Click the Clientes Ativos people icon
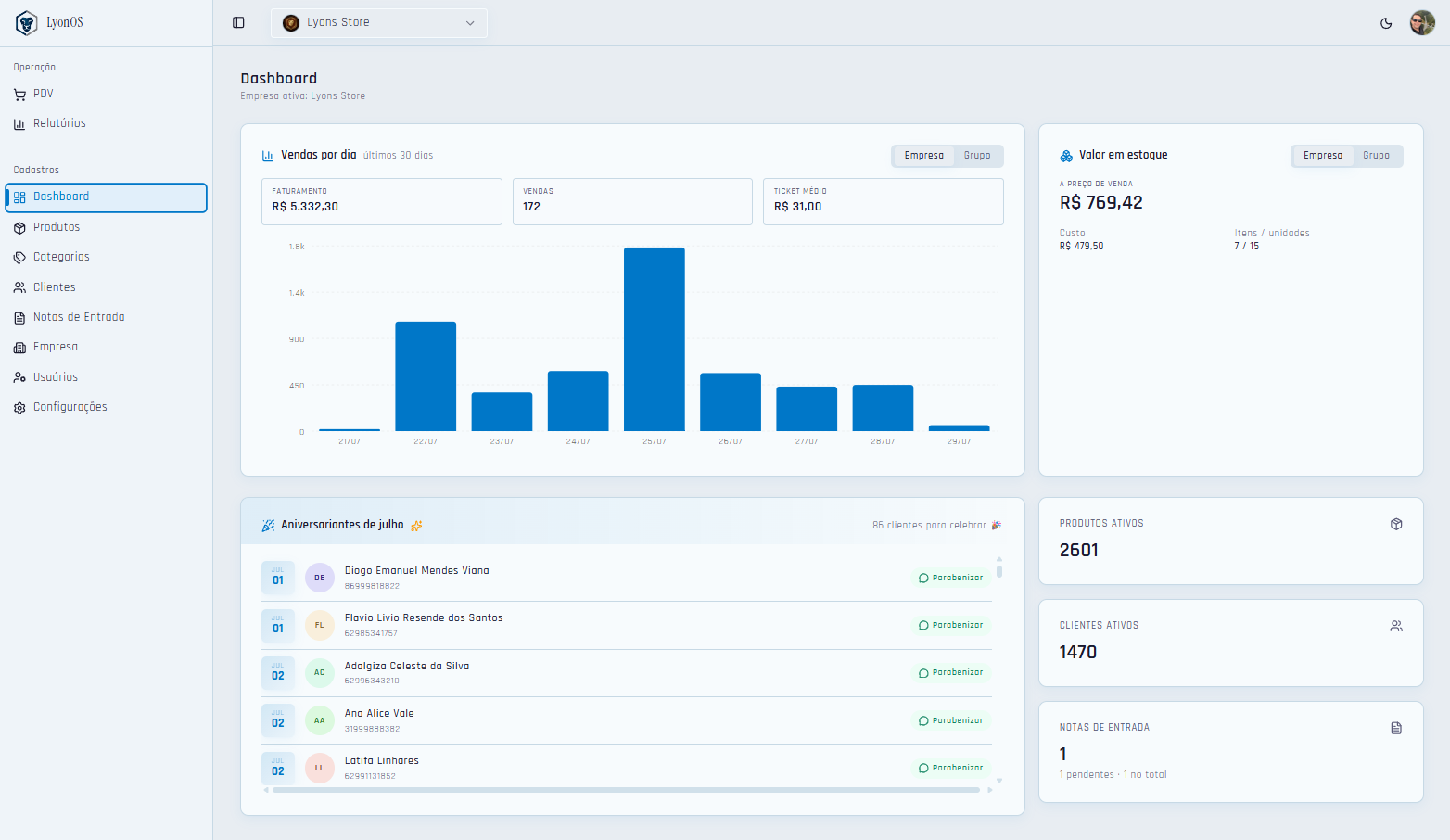 point(1396,627)
